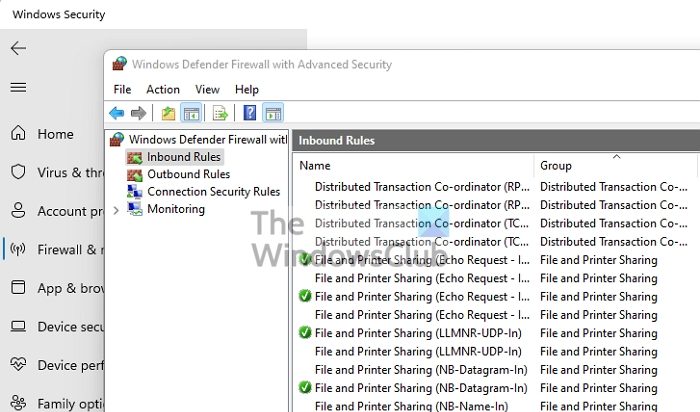Viewport: 700px width, 412px height.
Task: Go to Home in Windows Security sidebar
Action: pyautogui.click(x=55, y=134)
